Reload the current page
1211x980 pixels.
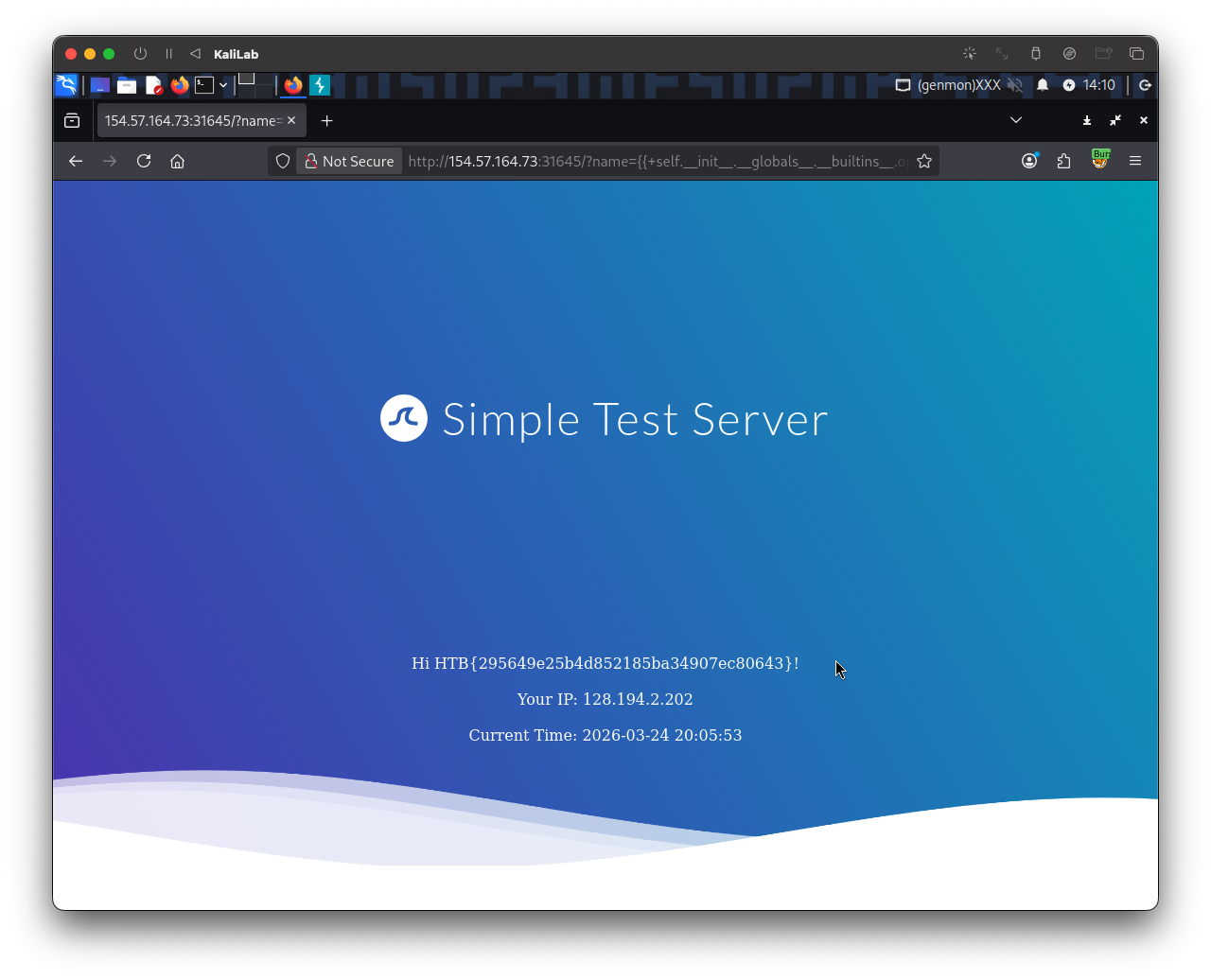click(x=143, y=161)
